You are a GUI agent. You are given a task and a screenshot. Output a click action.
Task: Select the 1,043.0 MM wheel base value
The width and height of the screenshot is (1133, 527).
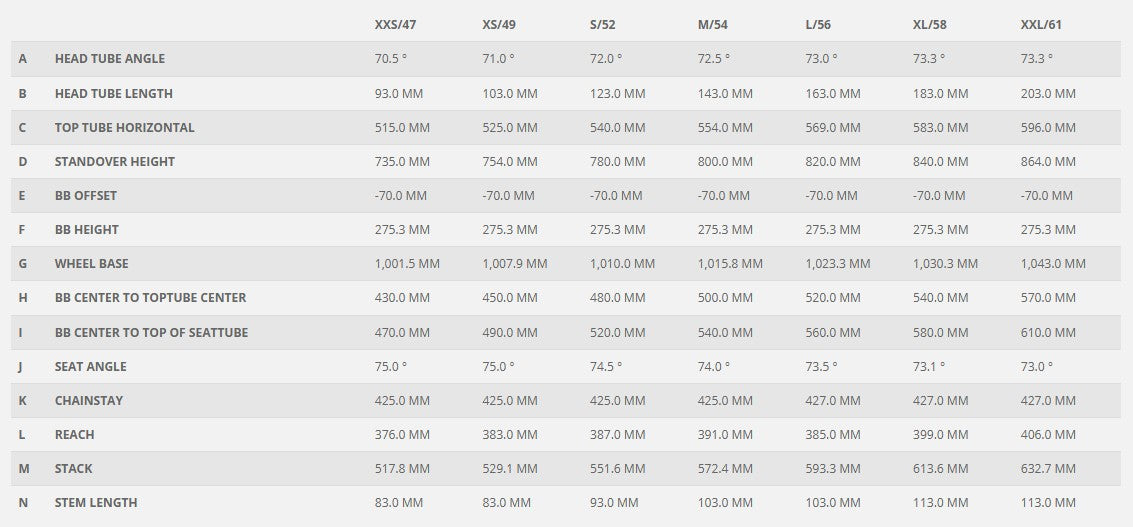1053,264
